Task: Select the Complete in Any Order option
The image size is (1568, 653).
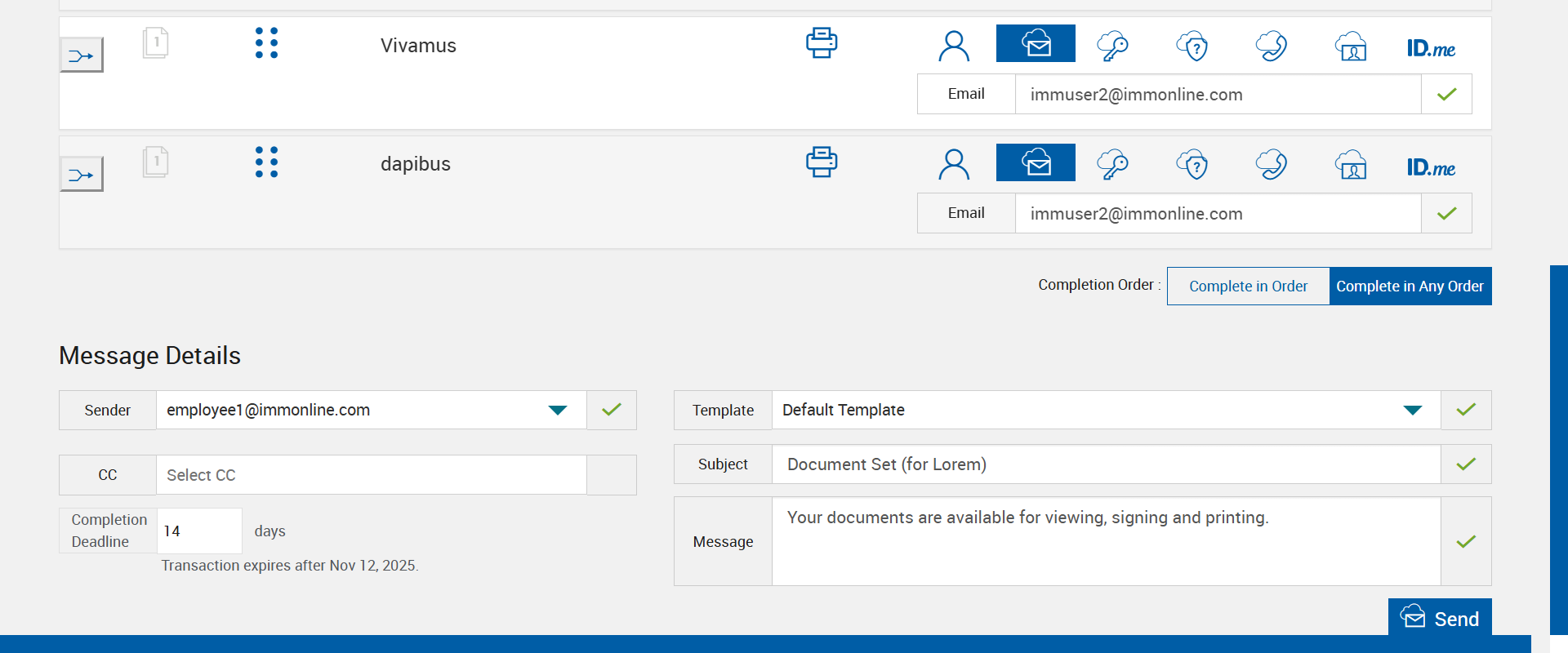Action: point(1410,287)
